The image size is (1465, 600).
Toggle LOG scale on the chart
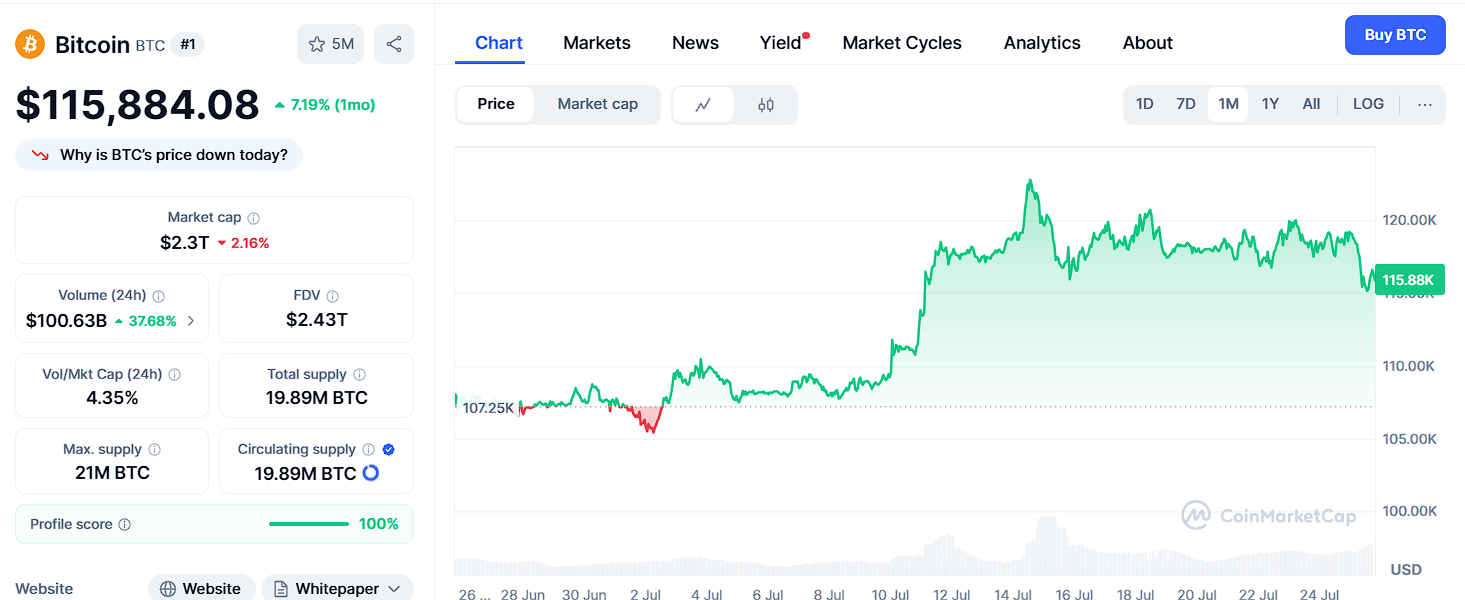pos(1368,104)
